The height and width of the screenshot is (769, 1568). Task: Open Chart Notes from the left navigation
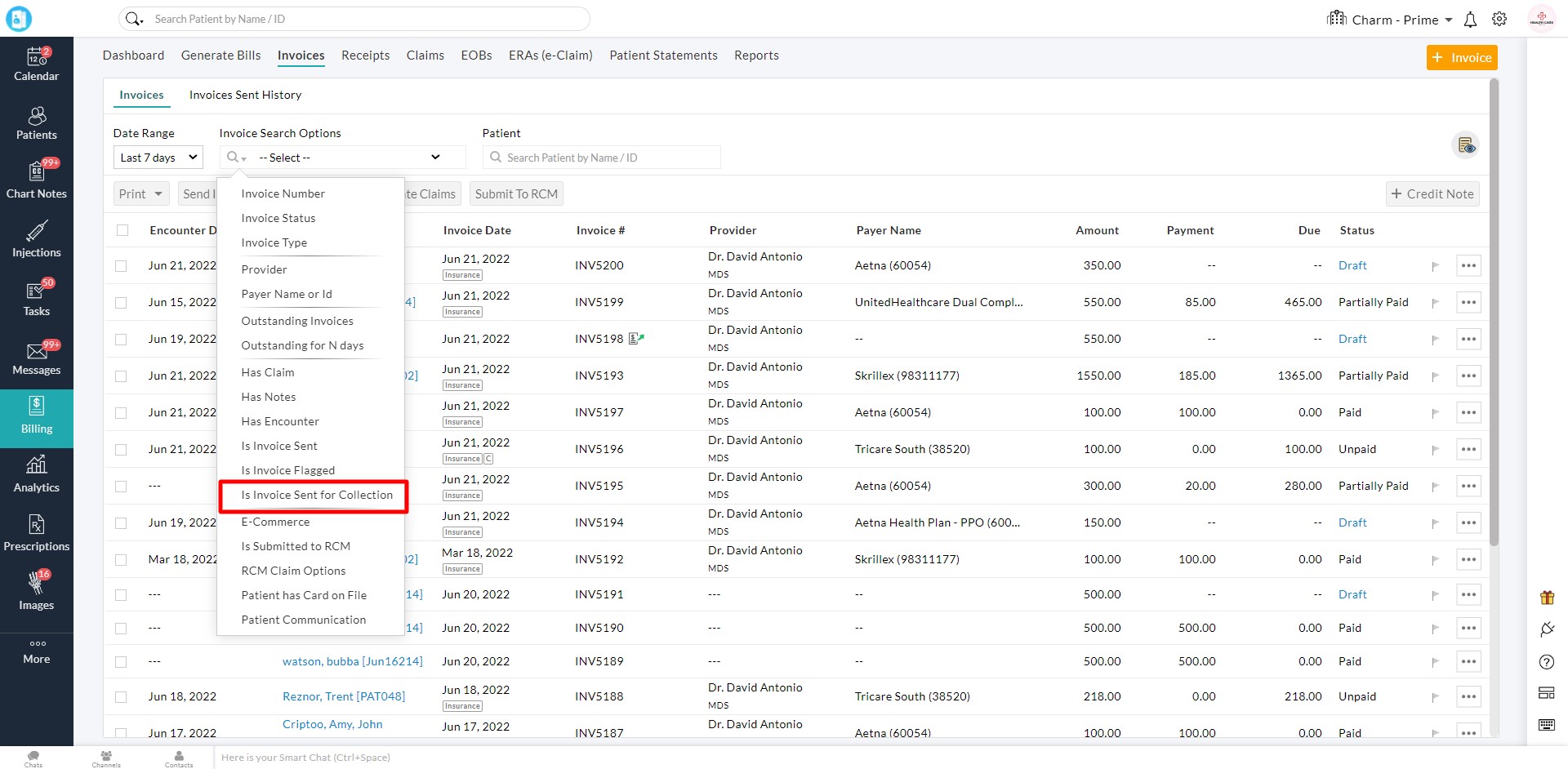(x=36, y=180)
